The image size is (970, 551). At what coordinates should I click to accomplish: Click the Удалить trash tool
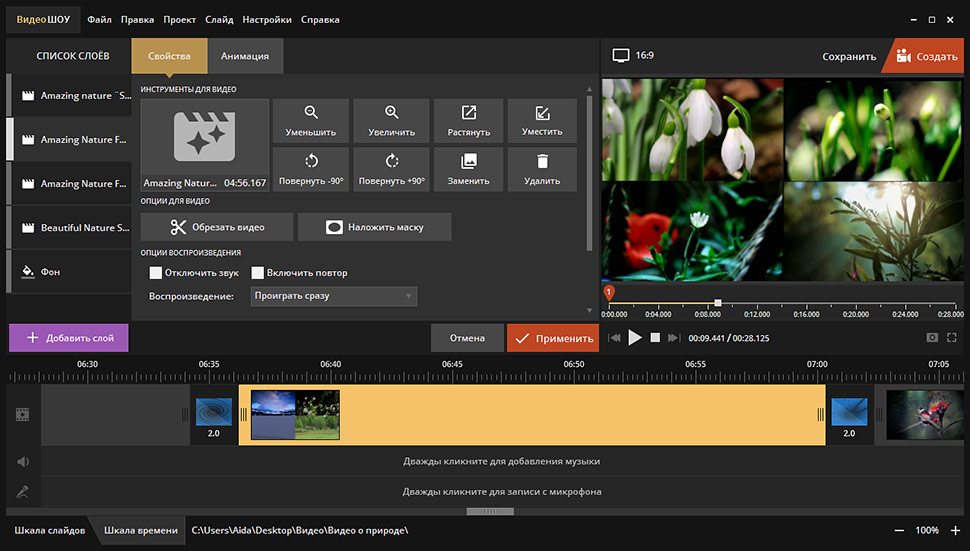[542, 169]
